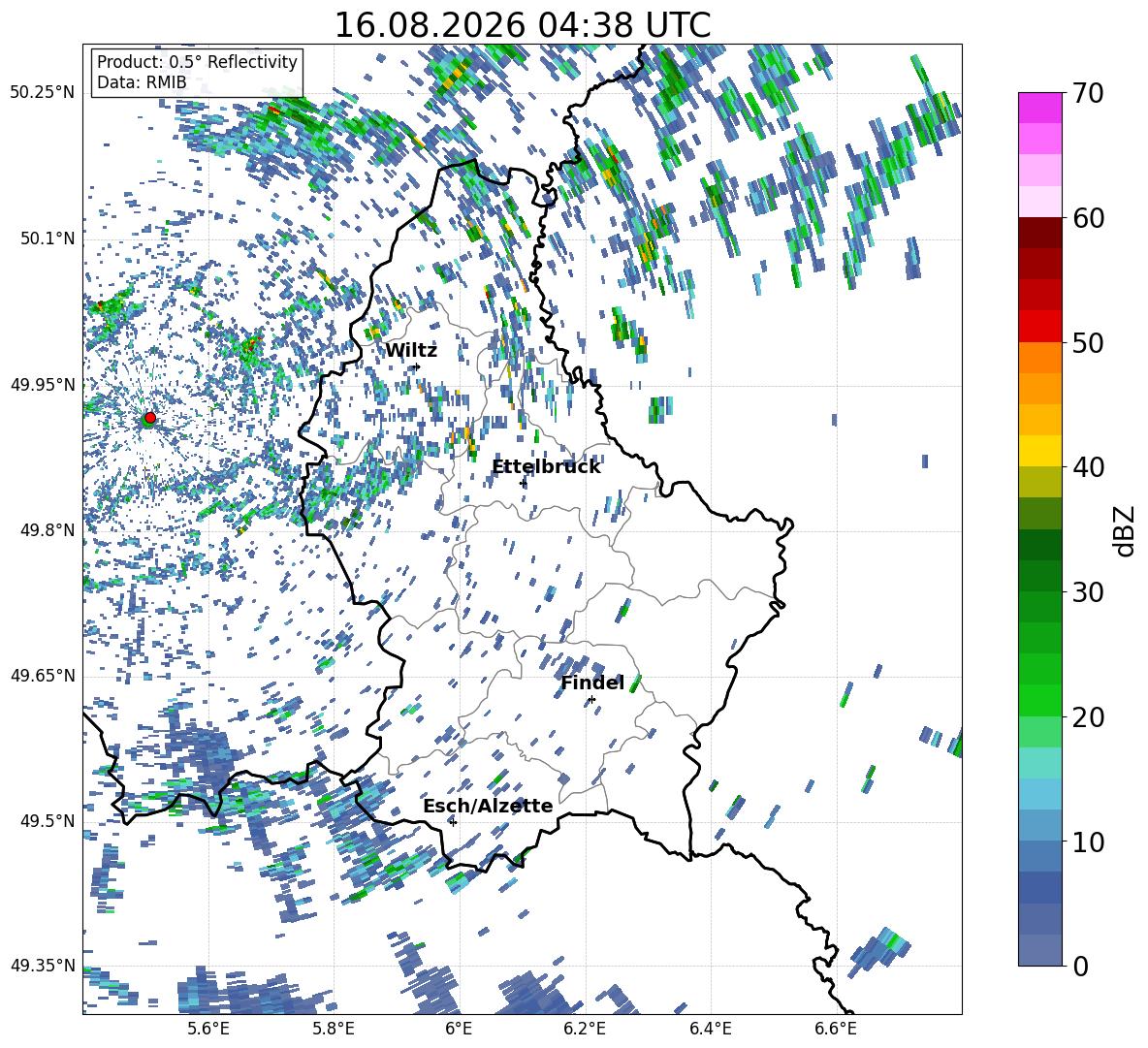The height and width of the screenshot is (1048, 1148).
Task: Click the blue 0 dBZ colorbar bottom
Action: [x=1039, y=950]
